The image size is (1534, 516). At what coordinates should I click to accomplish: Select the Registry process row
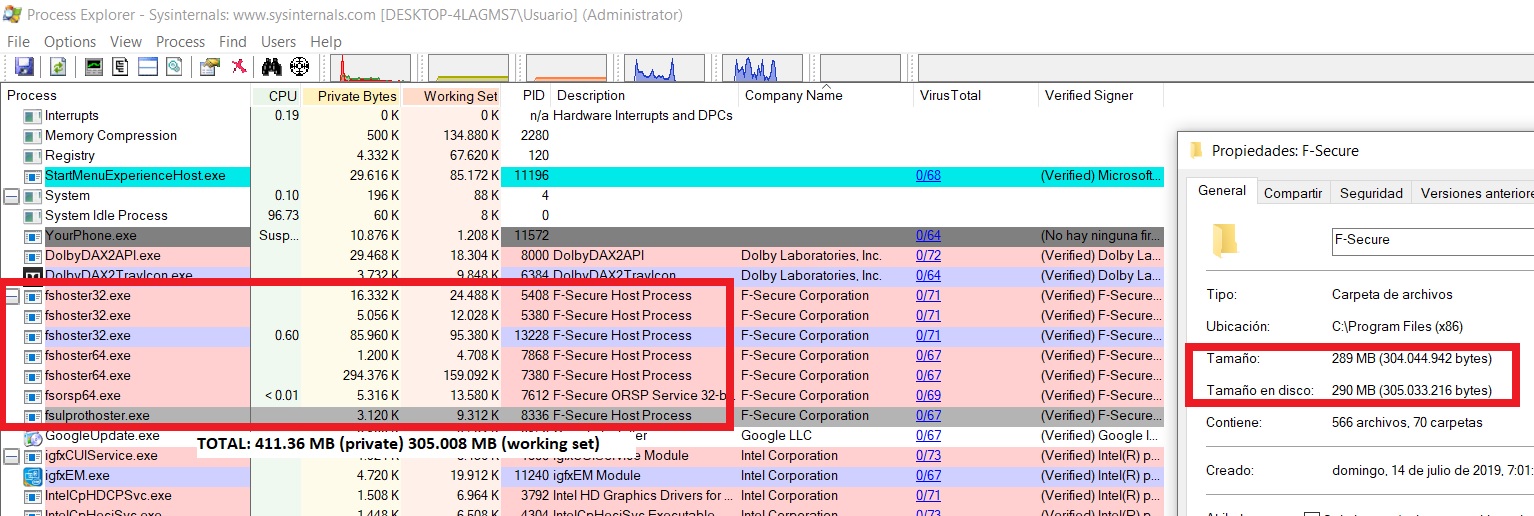583,155
